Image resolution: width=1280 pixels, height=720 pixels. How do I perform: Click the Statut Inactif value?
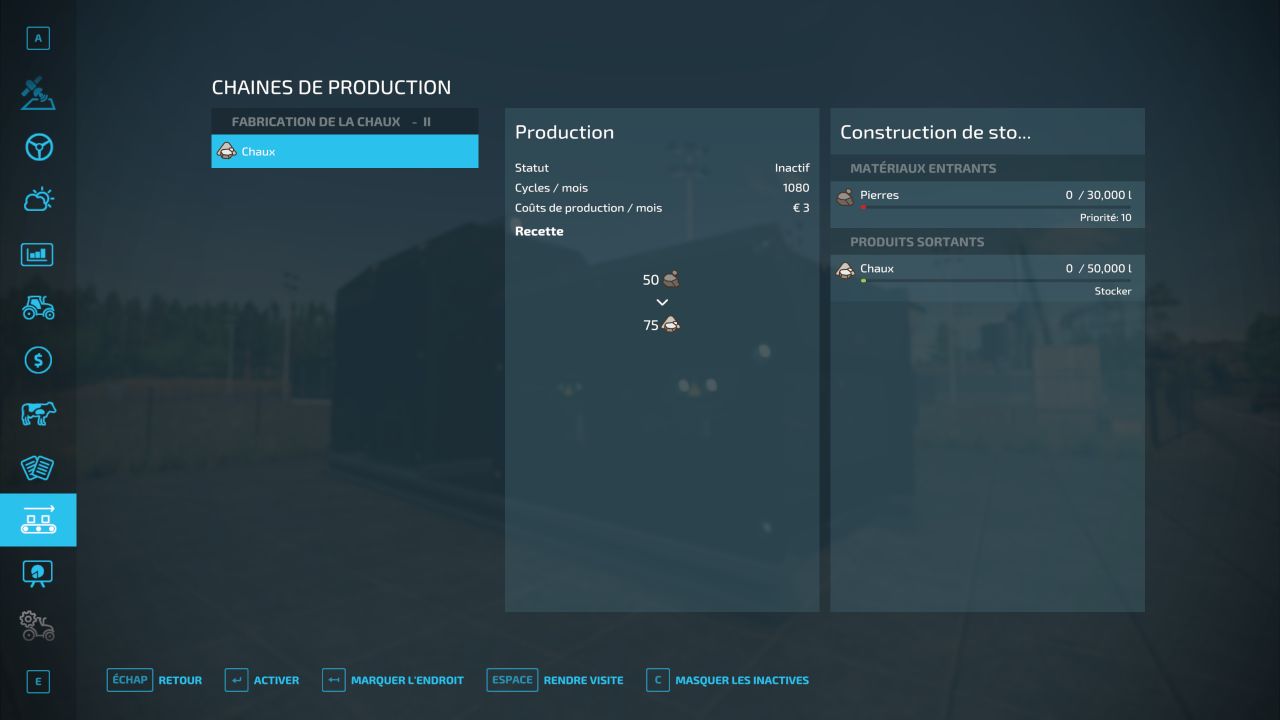coord(792,168)
